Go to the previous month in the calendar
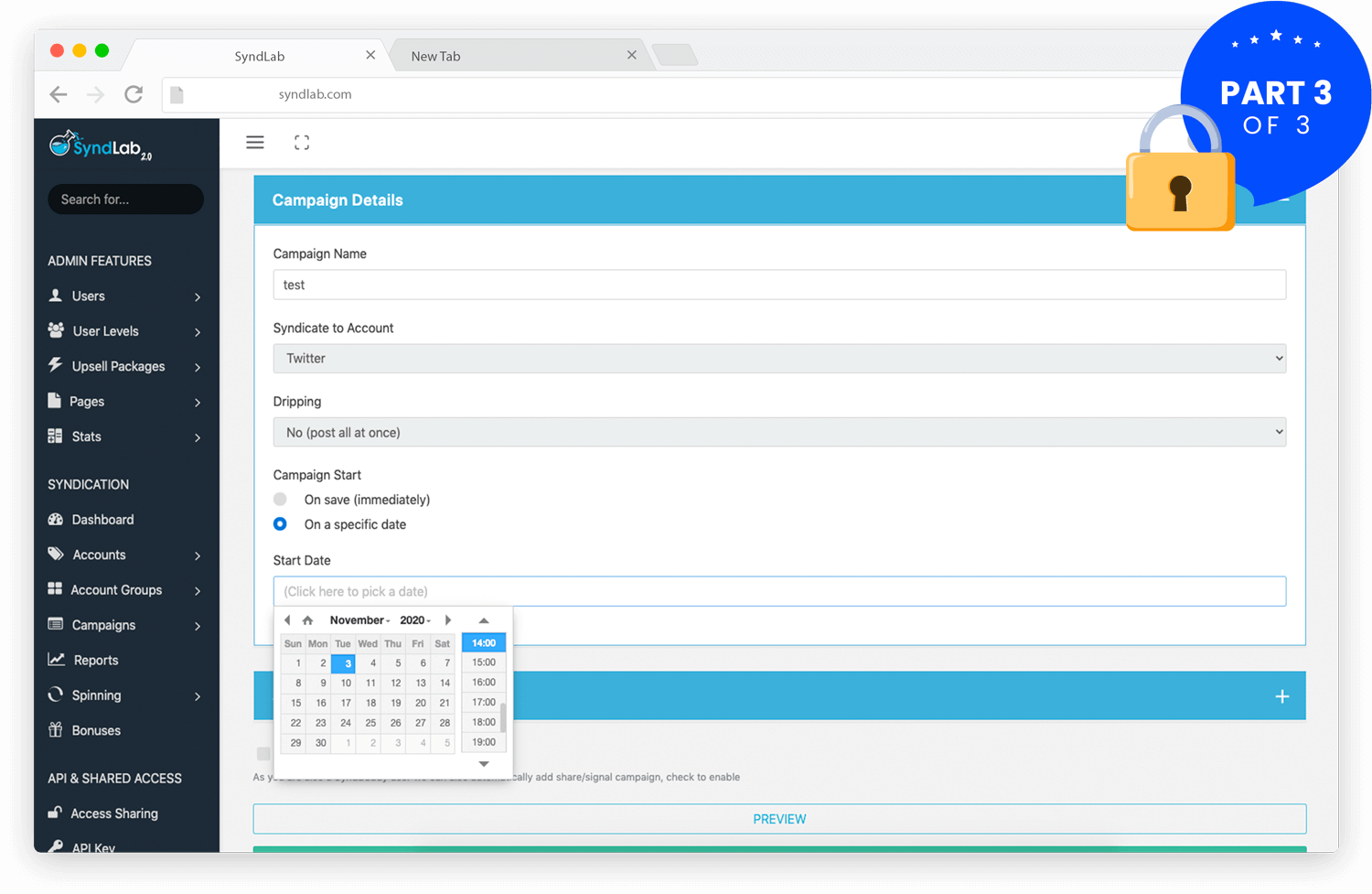The width and height of the screenshot is (1372, 894). (287, 620)
